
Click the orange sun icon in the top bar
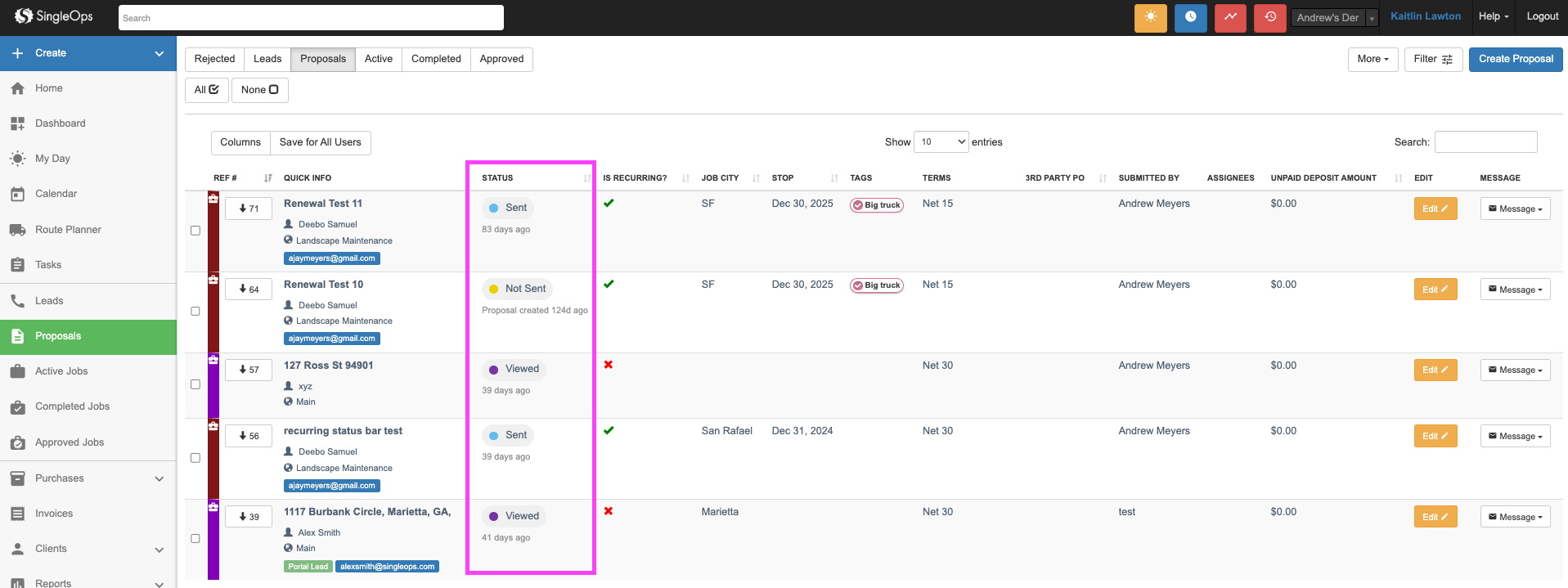(x=1150, y=17)
